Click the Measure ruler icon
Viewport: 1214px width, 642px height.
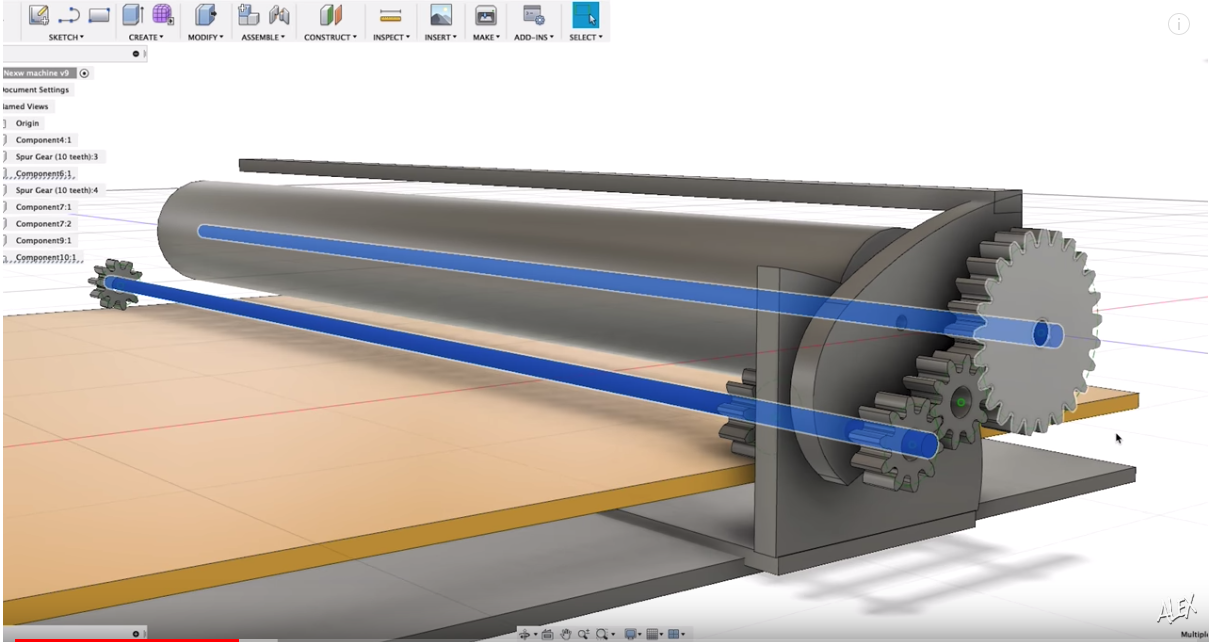coord(390,15)
